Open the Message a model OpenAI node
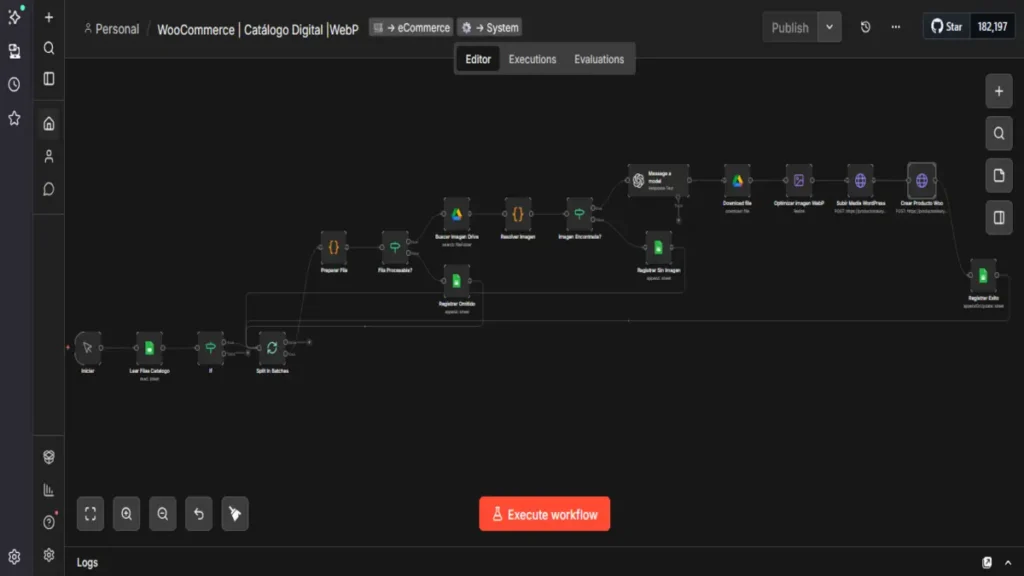 click(658, 178)
